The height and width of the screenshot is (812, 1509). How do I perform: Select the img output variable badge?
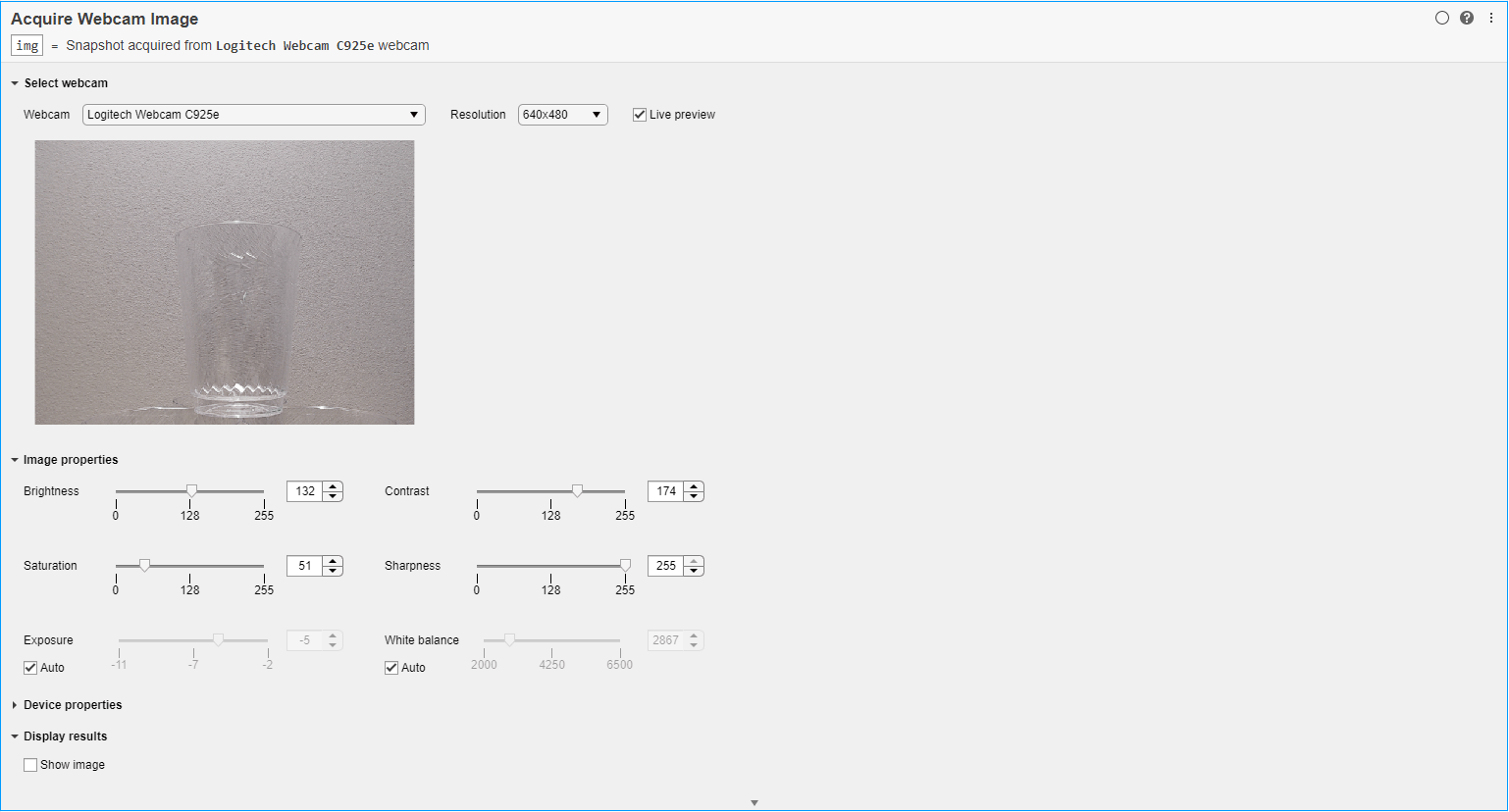[26, 44]
